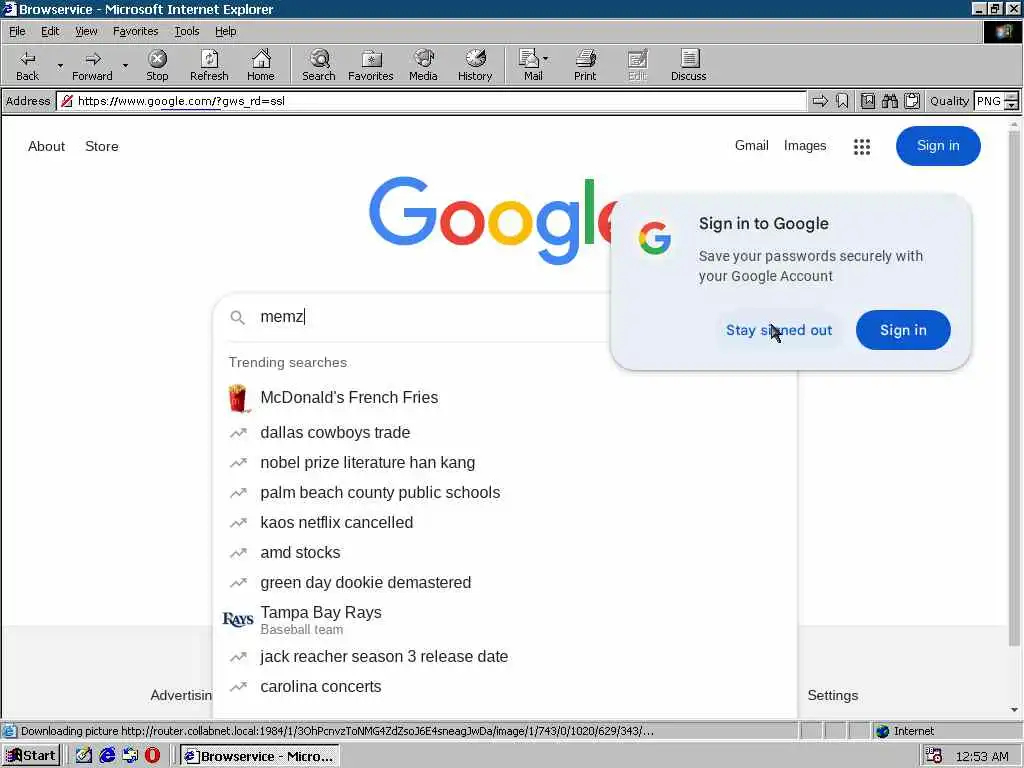Image resolution: width=1024 pixels, height=768 pixels.
Task: Click the binoculars find icon
Action: 889,101
